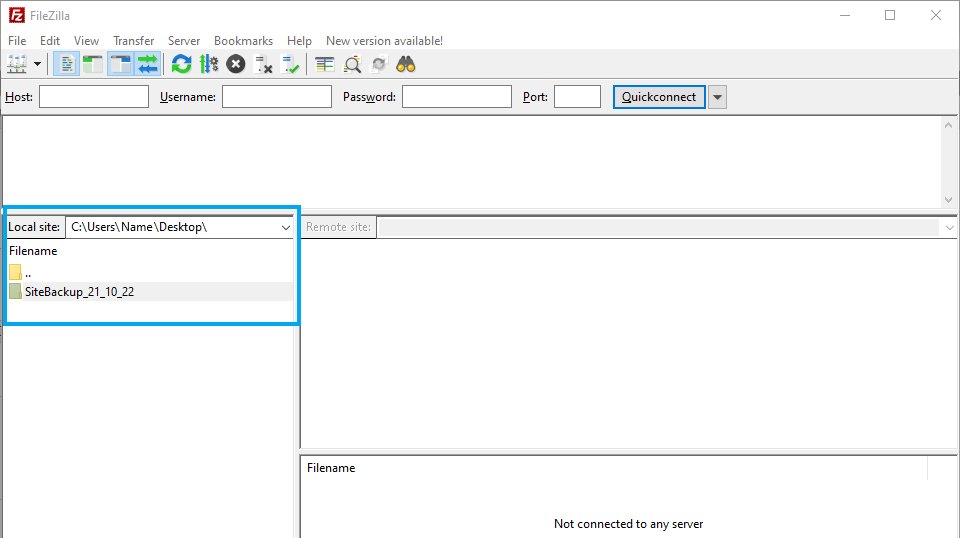Cancel the current operation
The image size is (960, 538).
236,64
